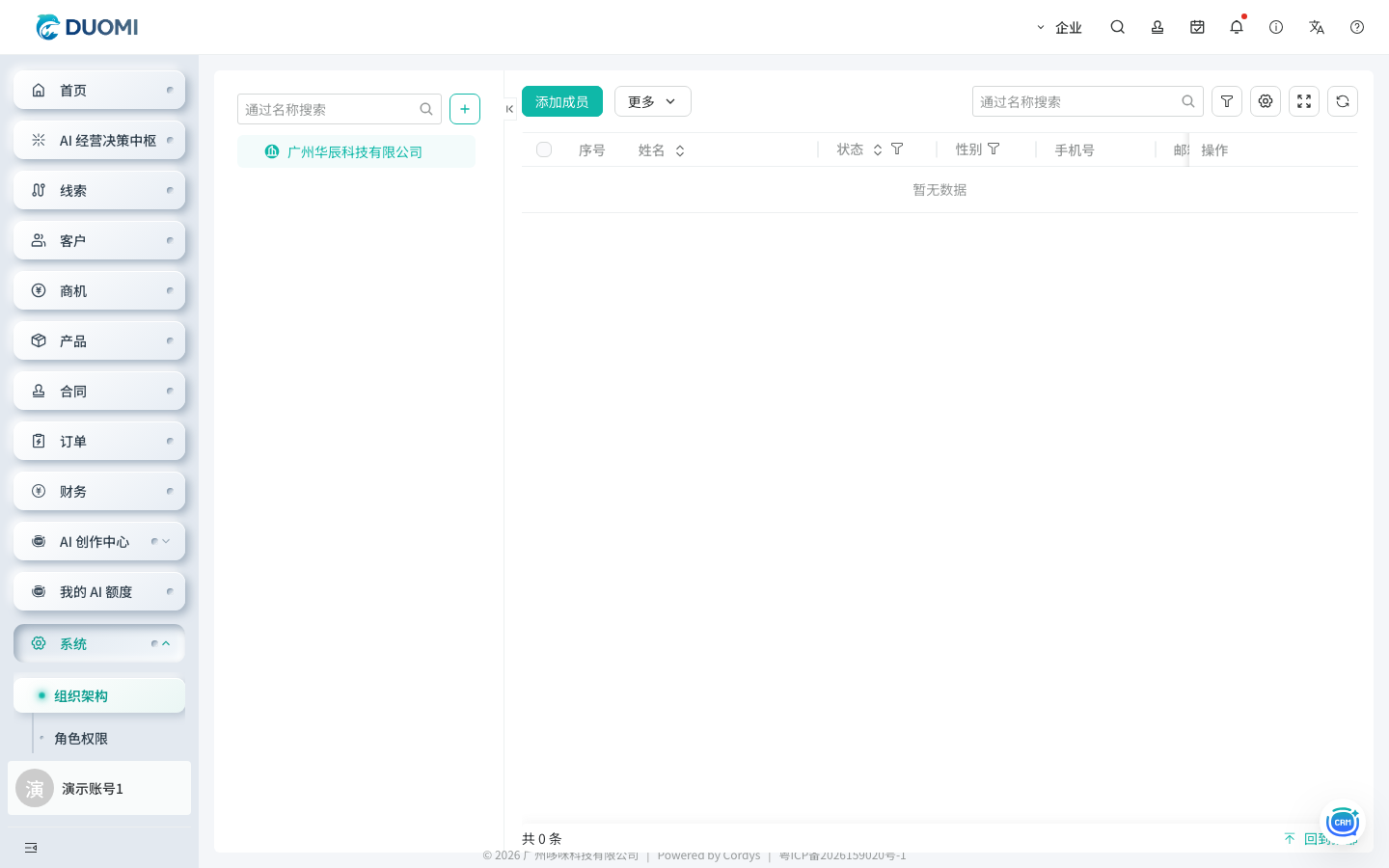The width and height of the screenshot is (1389, 868).
Task: Sort the table by 状态
Action: [878, 150]
